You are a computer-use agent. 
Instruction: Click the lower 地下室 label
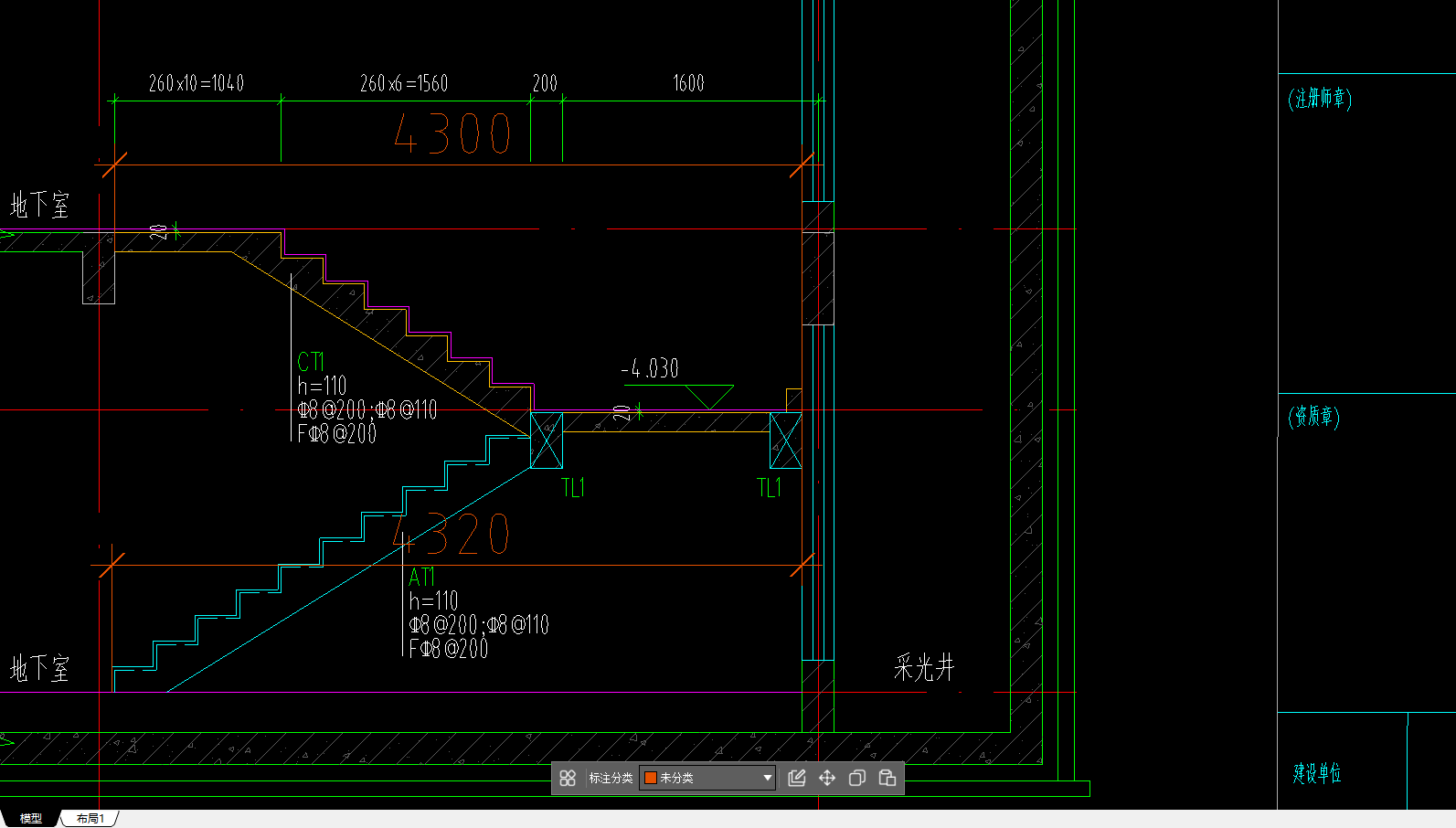pos(39,668)
